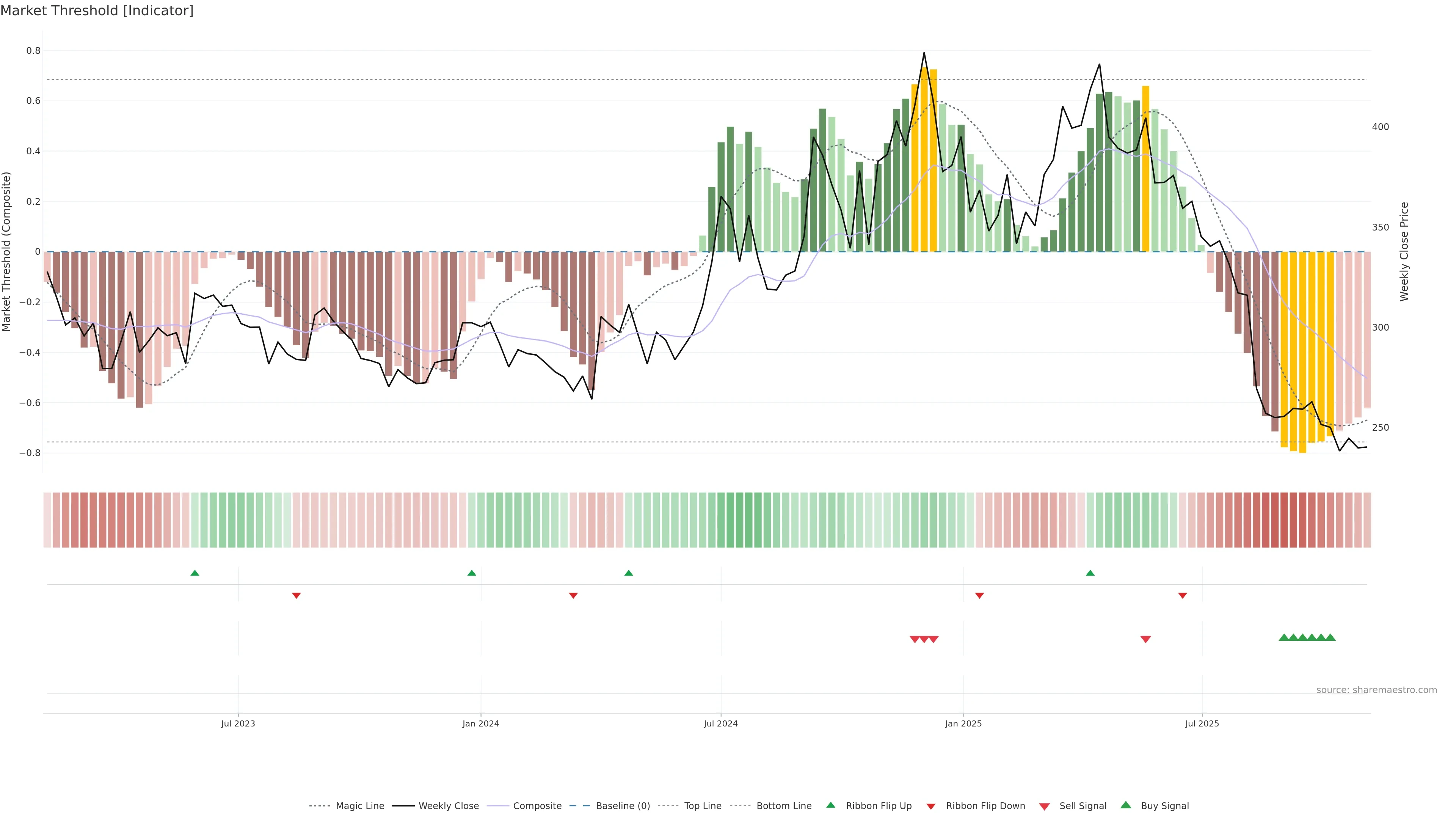Click Ribbon Flip Up legend triangle icon
Viewport: 1456px width, 819px height.
tap(830, 805)
